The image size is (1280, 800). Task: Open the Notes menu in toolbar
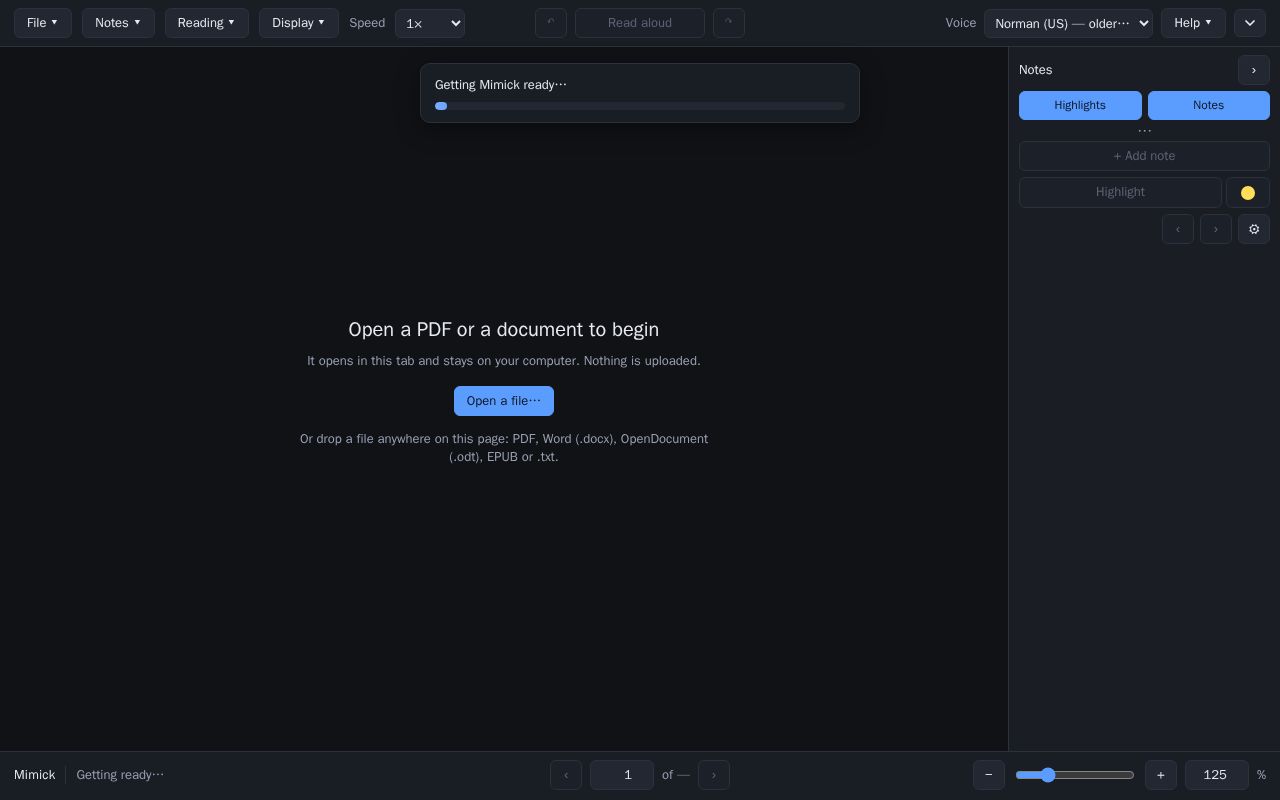coord(118,23)
